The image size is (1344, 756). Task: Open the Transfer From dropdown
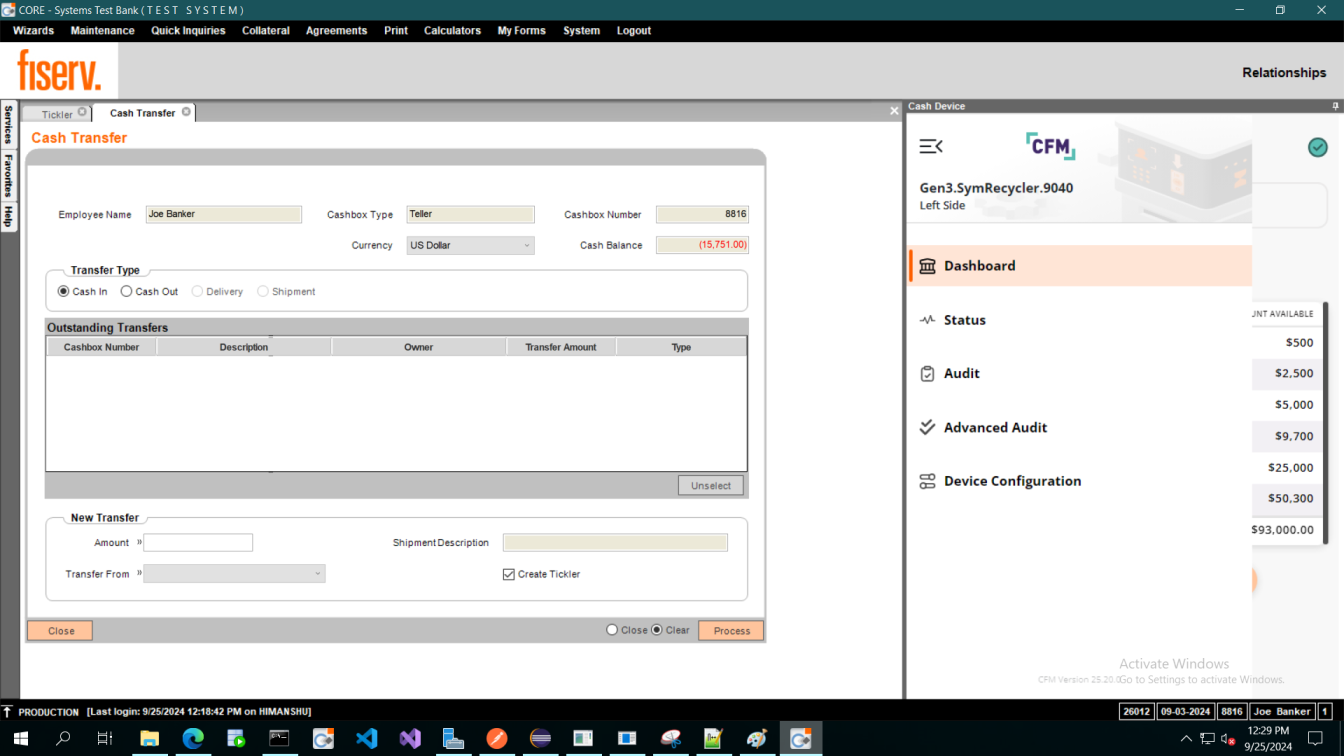[318, 574]
